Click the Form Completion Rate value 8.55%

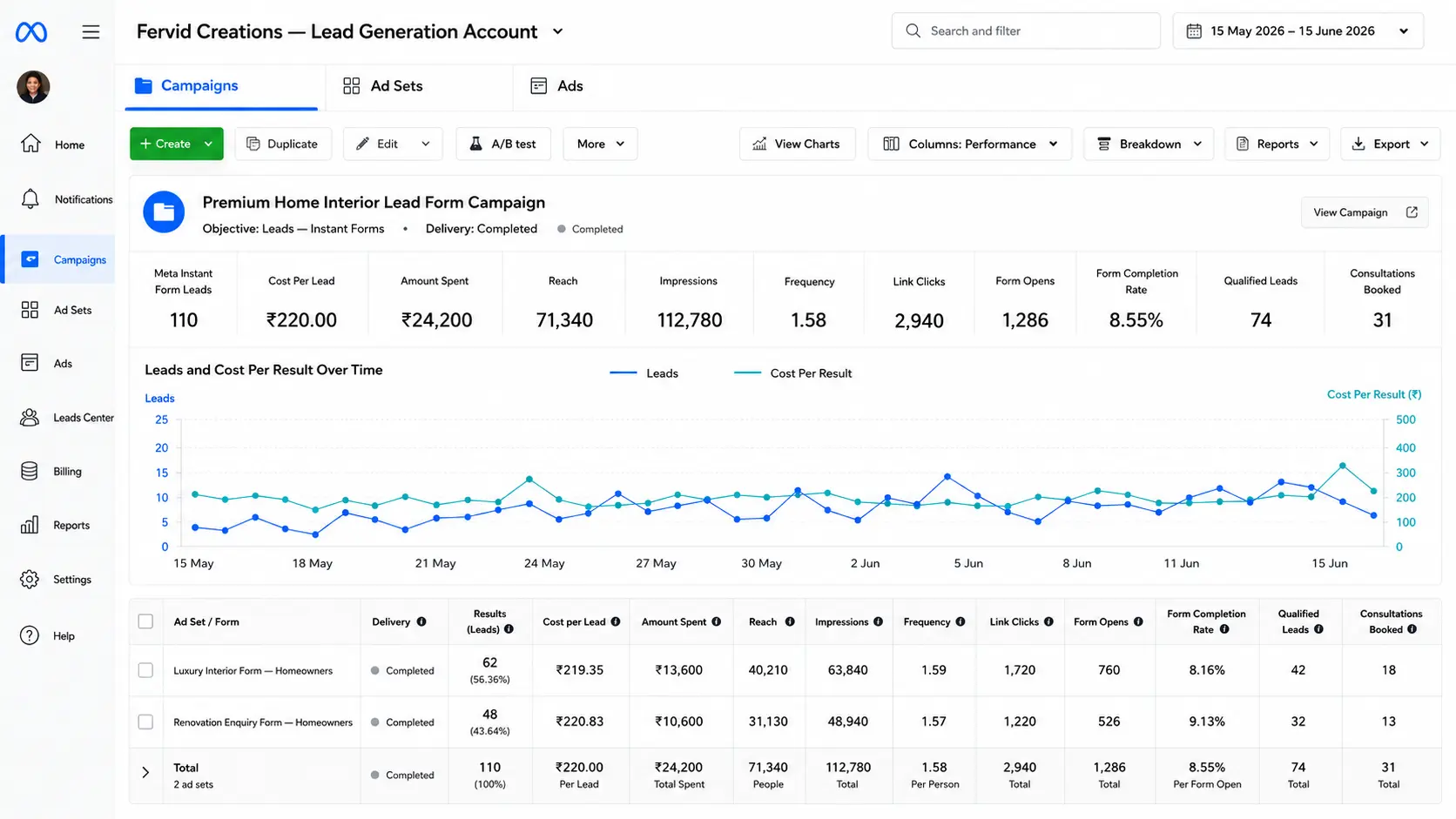click(1136, 320)
